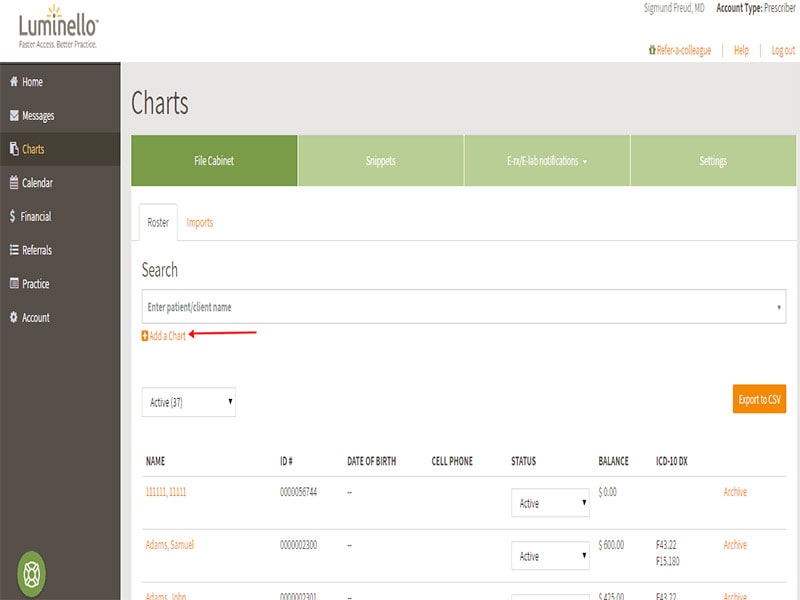800x600 pixels.
Task: Archive the Adams, Samuel chart
Action: pos(735,544)
